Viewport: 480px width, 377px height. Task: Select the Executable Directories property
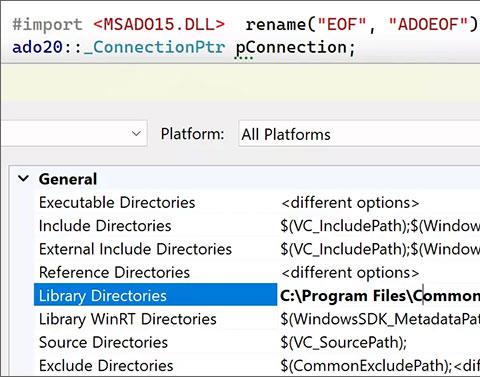[117, 203]
